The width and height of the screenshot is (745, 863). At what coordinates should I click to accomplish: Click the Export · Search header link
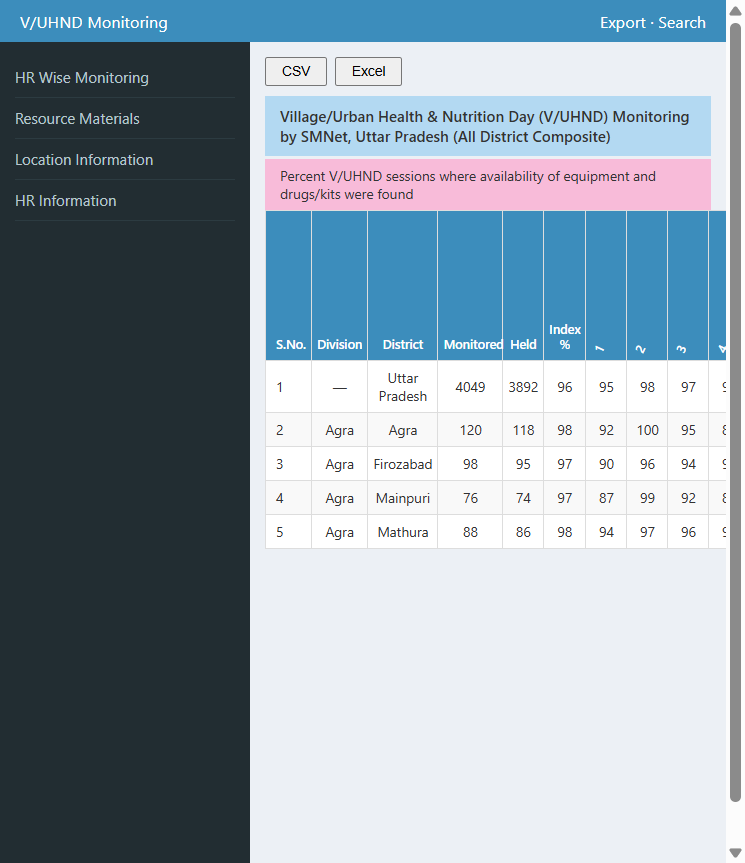653,23
